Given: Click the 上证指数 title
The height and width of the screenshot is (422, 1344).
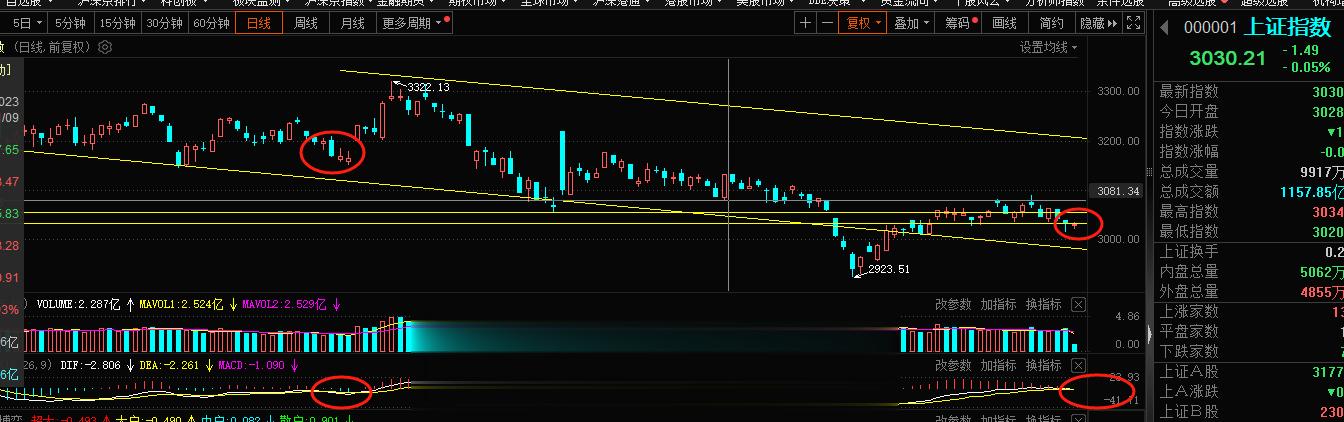Looking at the screenshot, I should tap(1288, 28).
